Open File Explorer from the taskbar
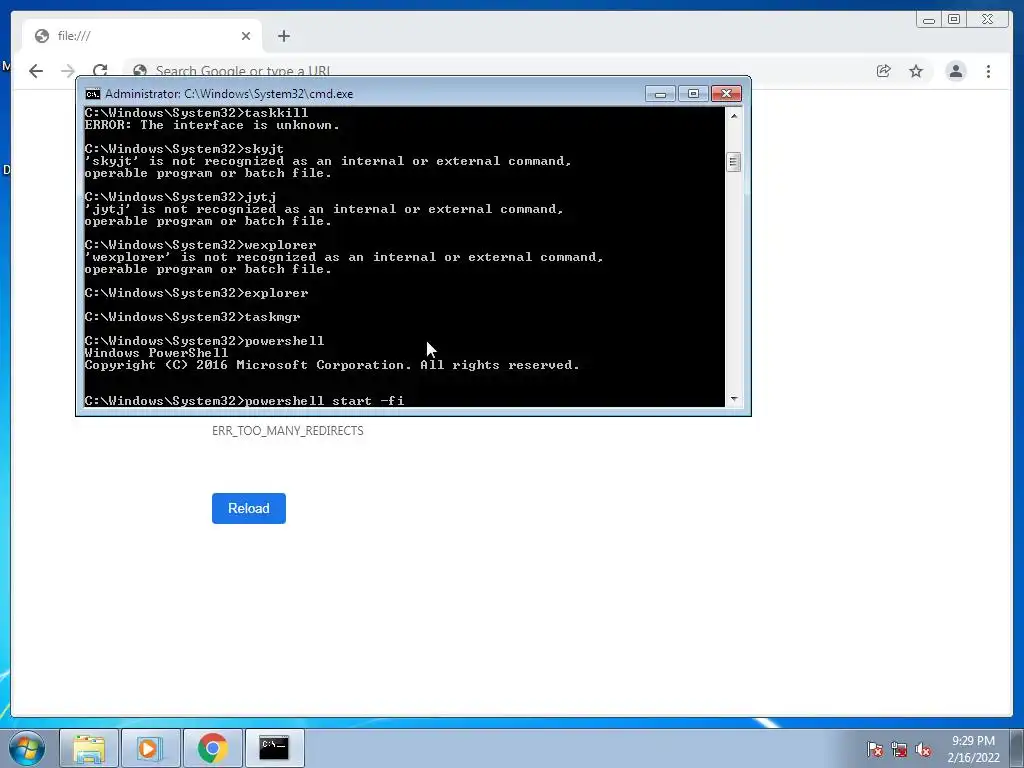 tap(89, 748)
